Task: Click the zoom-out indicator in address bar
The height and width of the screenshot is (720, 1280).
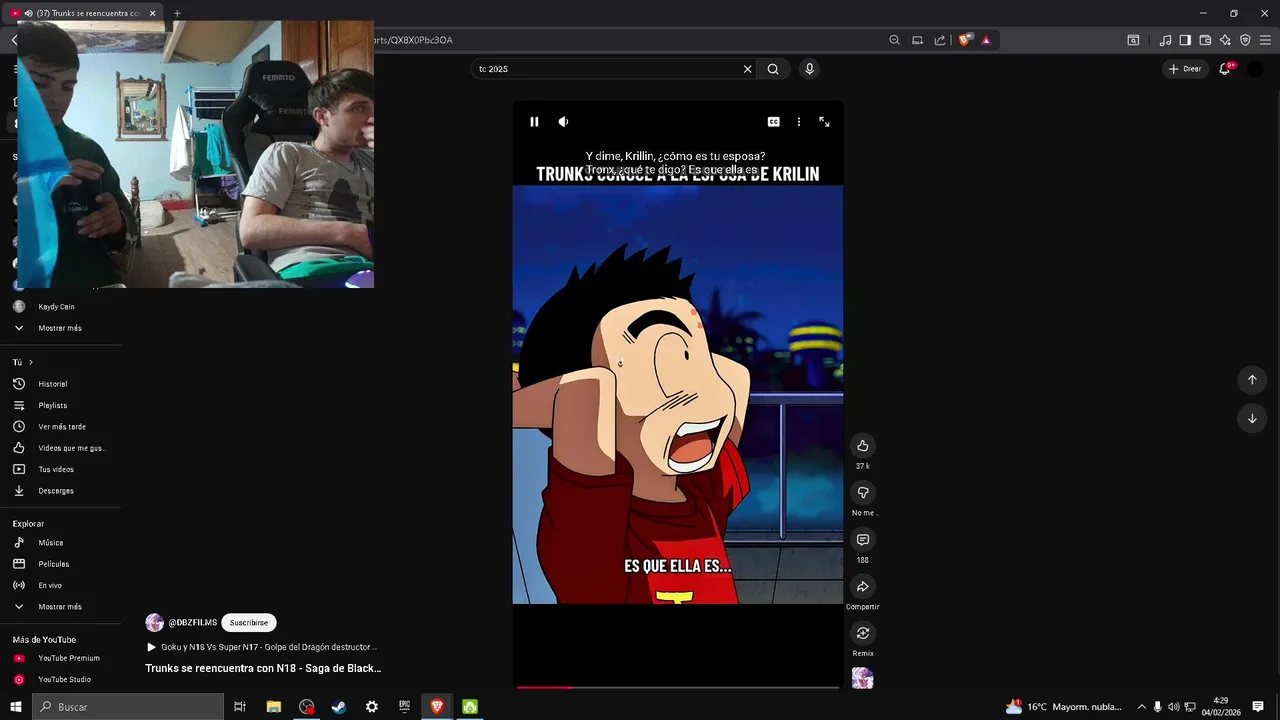Action: [894, 40]
